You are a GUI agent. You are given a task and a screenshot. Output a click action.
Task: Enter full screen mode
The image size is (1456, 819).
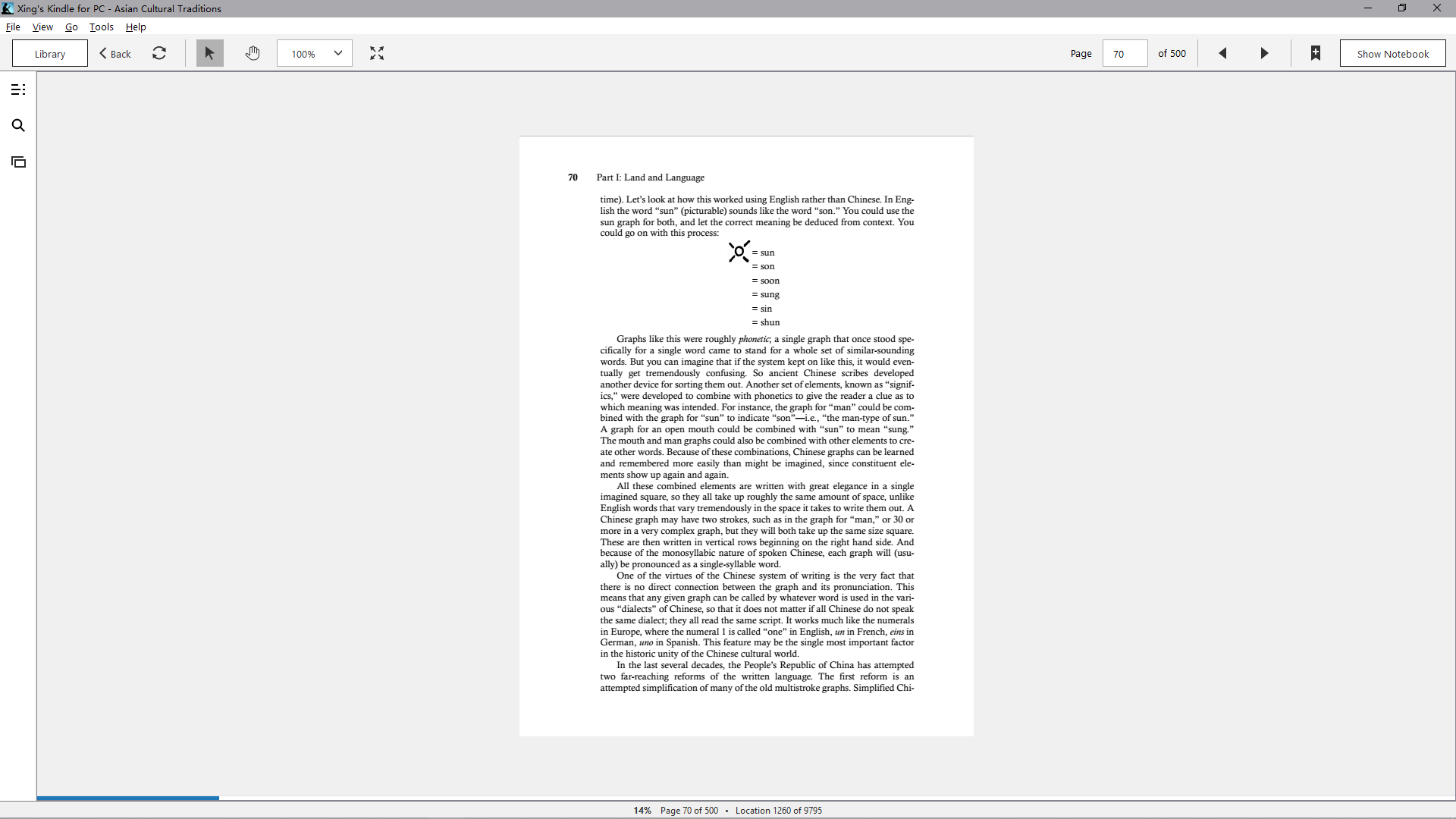pyautogui.click(x=377, y=53)
